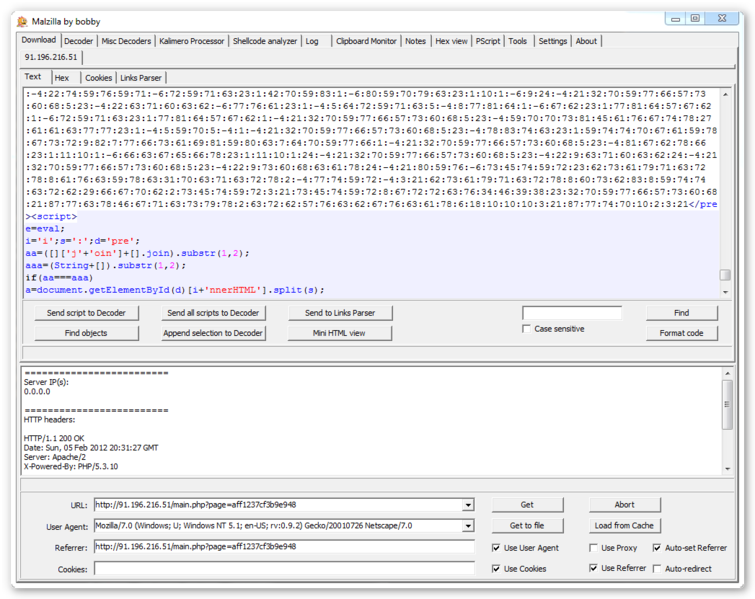Expand the URL dropdown list
The height and width of the screenshot is (599, 755).
(468, 505)
